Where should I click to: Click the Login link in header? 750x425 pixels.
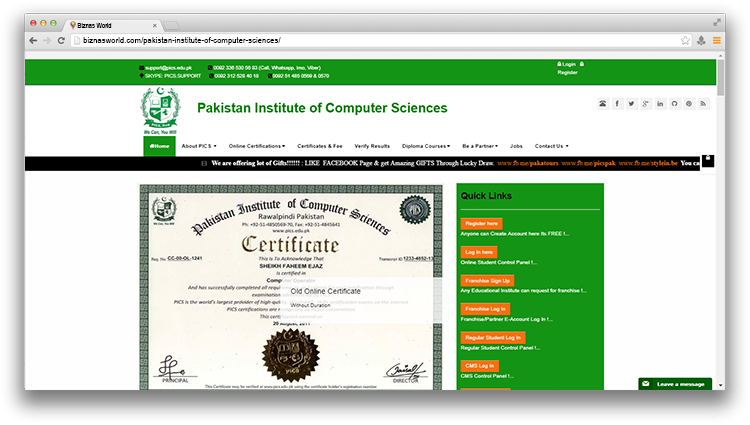568,64
